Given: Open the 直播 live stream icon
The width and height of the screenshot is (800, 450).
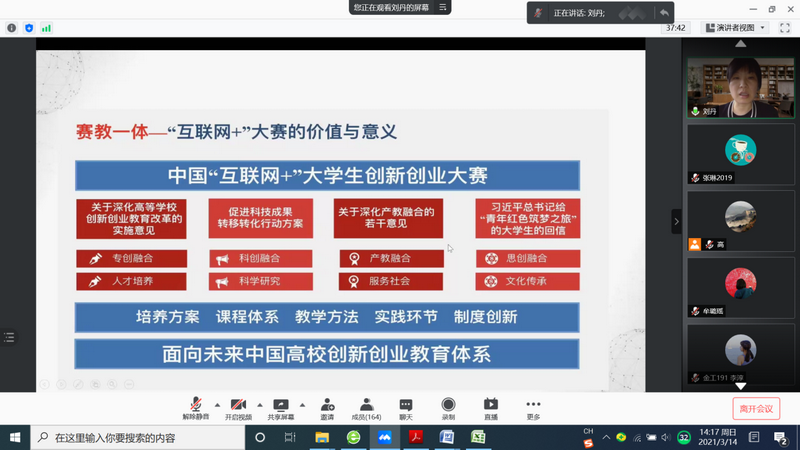Looking at the screenshot, I should click(490, 408).
